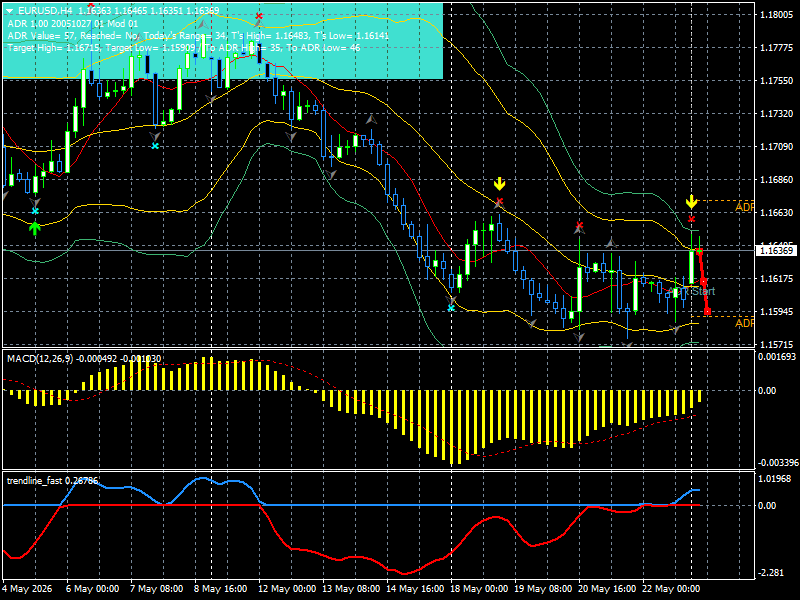Click the 1.18005 price axis label

click(777, 15)
